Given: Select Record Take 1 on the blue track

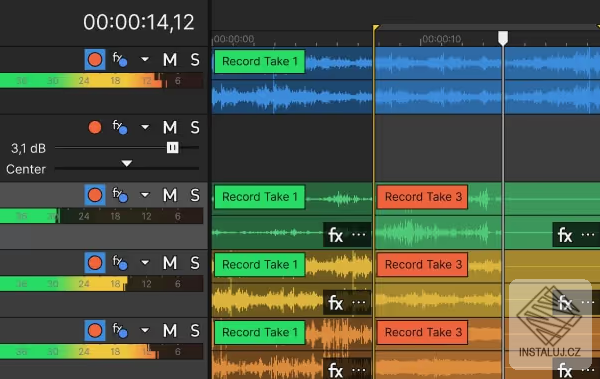Looking at the screenshot, I should coord(259,61).
